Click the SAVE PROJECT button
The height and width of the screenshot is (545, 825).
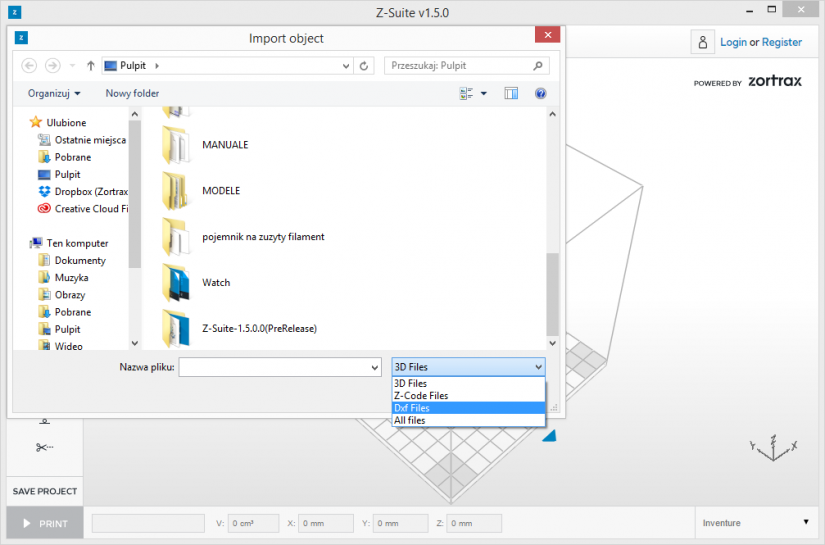click(x=45, y=491)
